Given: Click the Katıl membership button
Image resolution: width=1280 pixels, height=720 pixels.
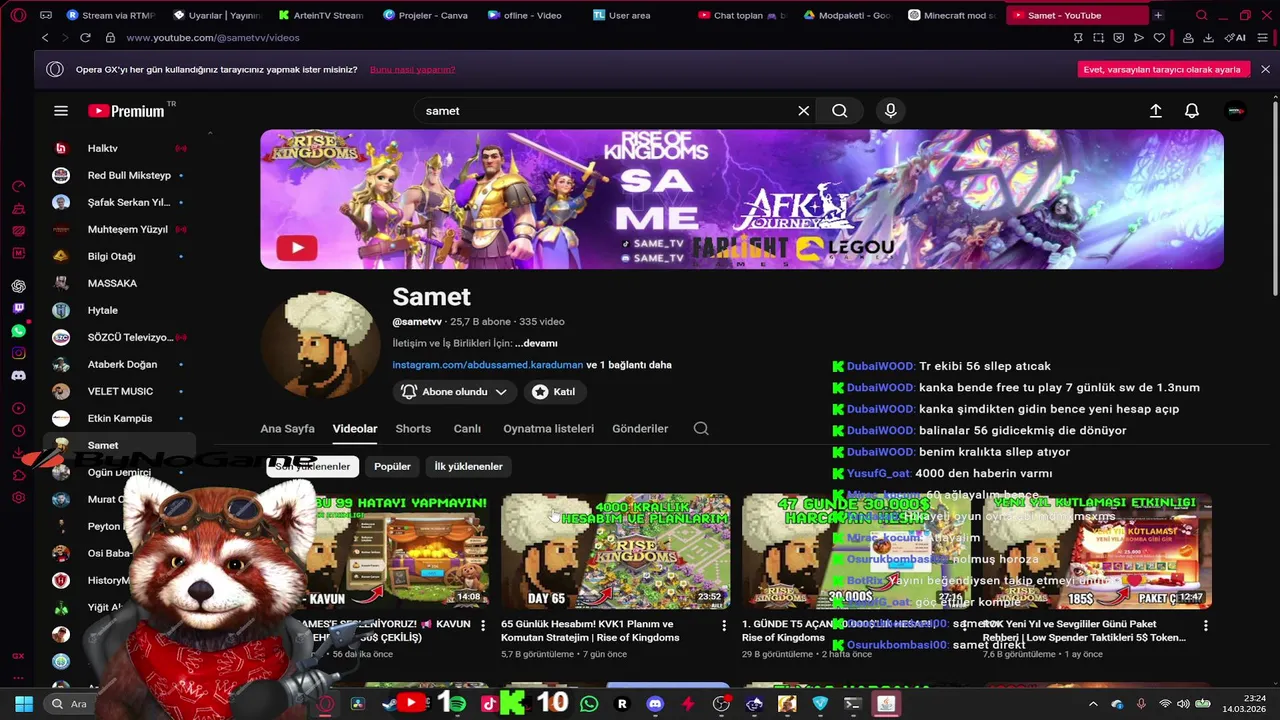Looking at the screenshot, I should [x=554, y=392].
